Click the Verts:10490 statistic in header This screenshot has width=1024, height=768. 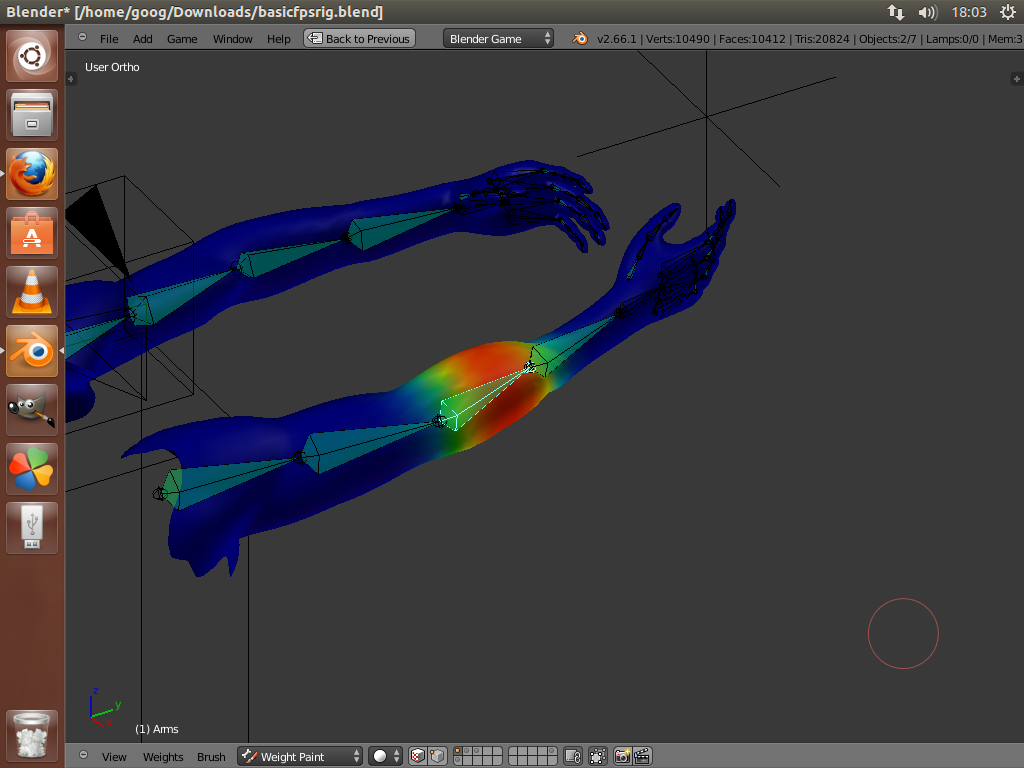coord(677,39)
